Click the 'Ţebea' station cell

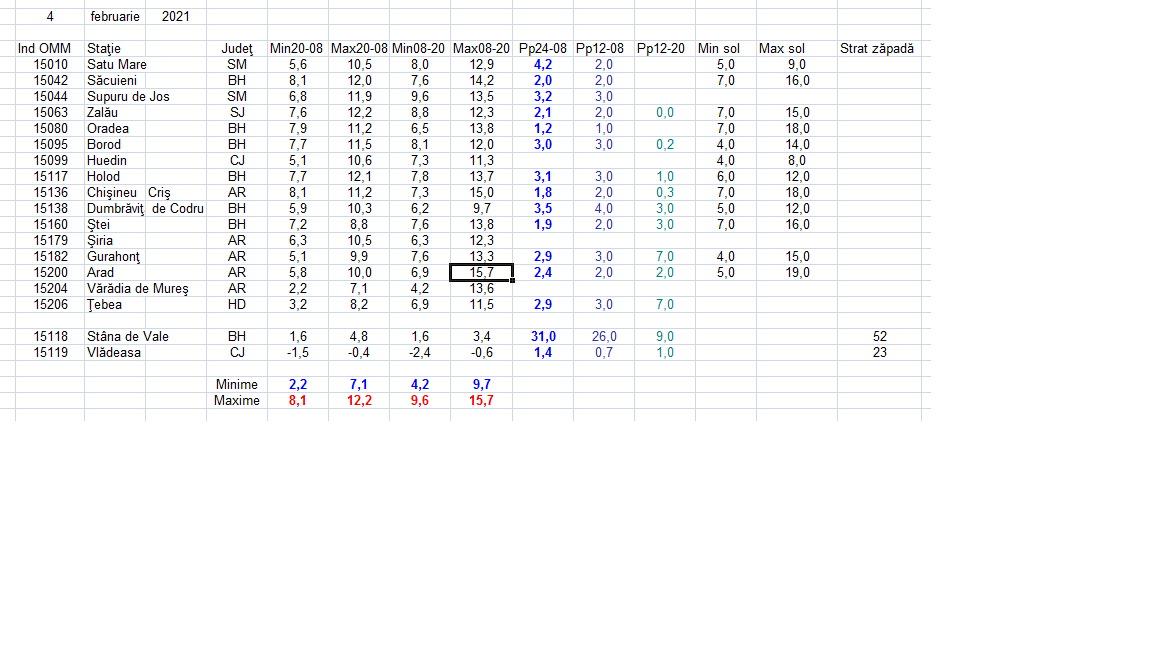click(115, 305)
